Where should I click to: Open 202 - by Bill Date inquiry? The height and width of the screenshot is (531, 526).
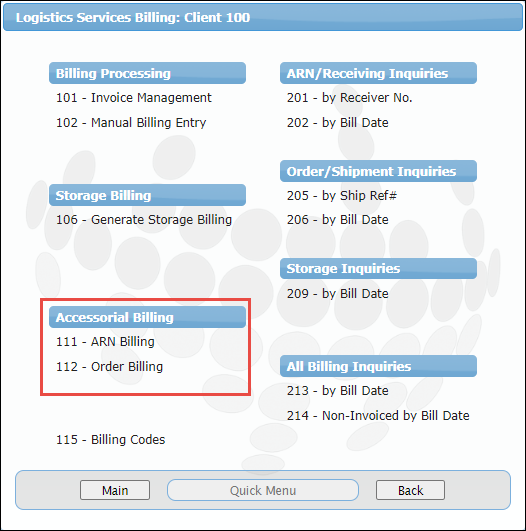(x=337, y=123)
